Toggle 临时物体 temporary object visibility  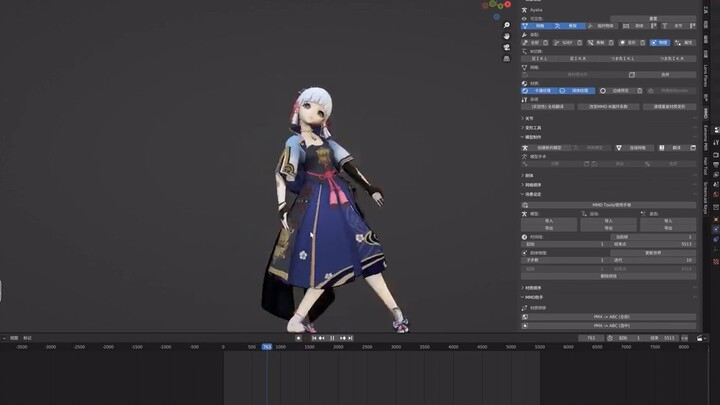tap(602, 26)
